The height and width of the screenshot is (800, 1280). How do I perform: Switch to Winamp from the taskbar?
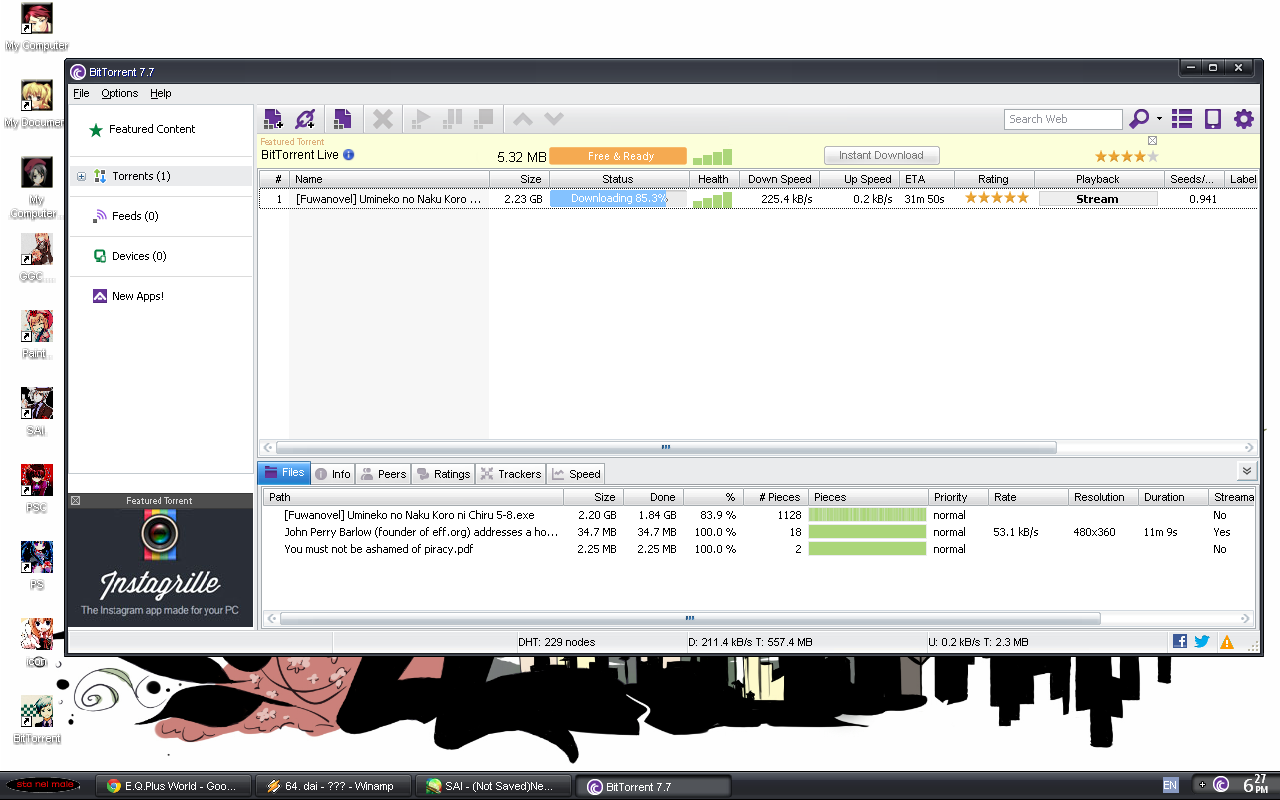332,786
